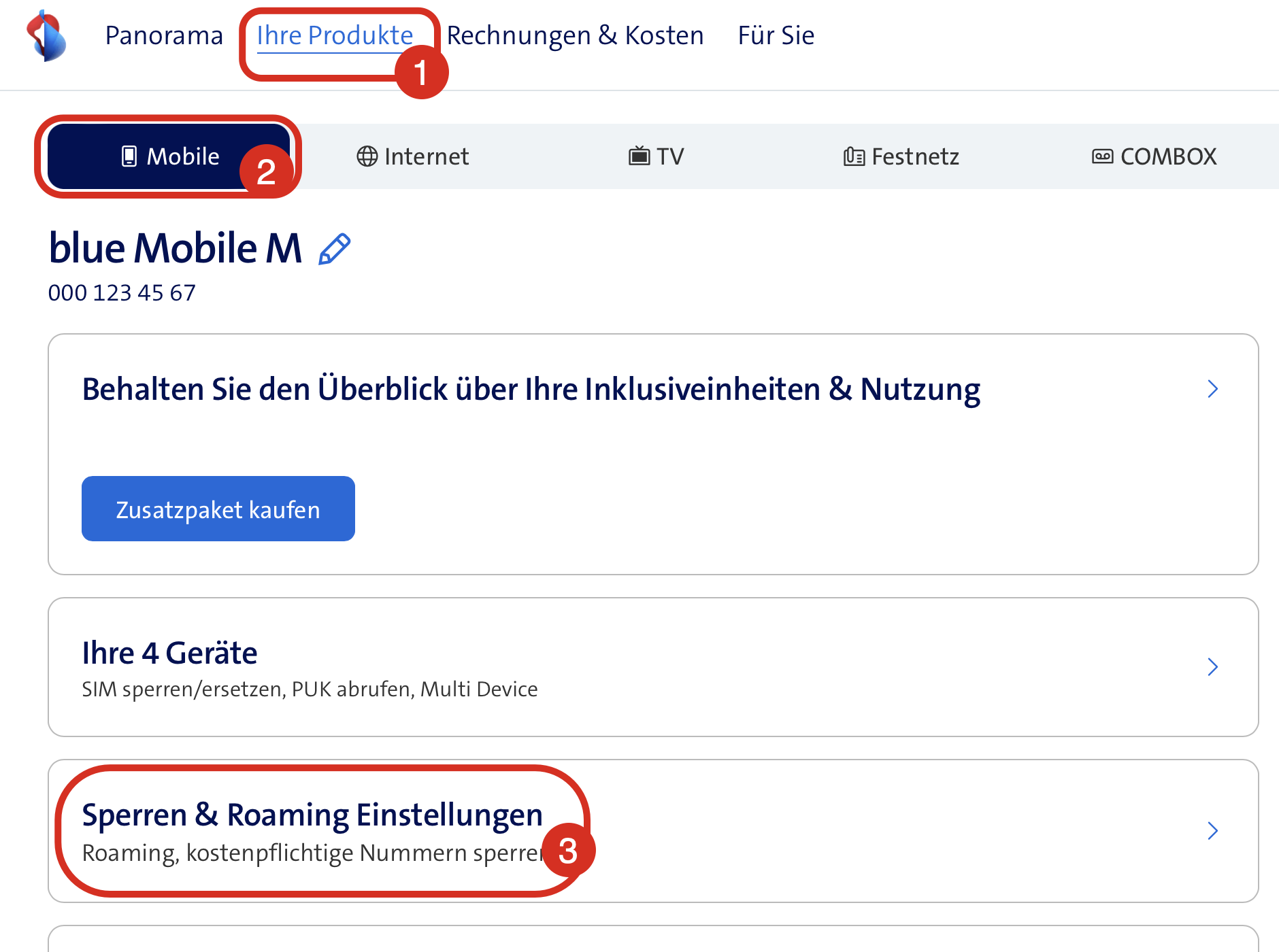Click the globe icon for Internet
The width and height of the screenshot is (1279, 952).
[x=367, y=156]
